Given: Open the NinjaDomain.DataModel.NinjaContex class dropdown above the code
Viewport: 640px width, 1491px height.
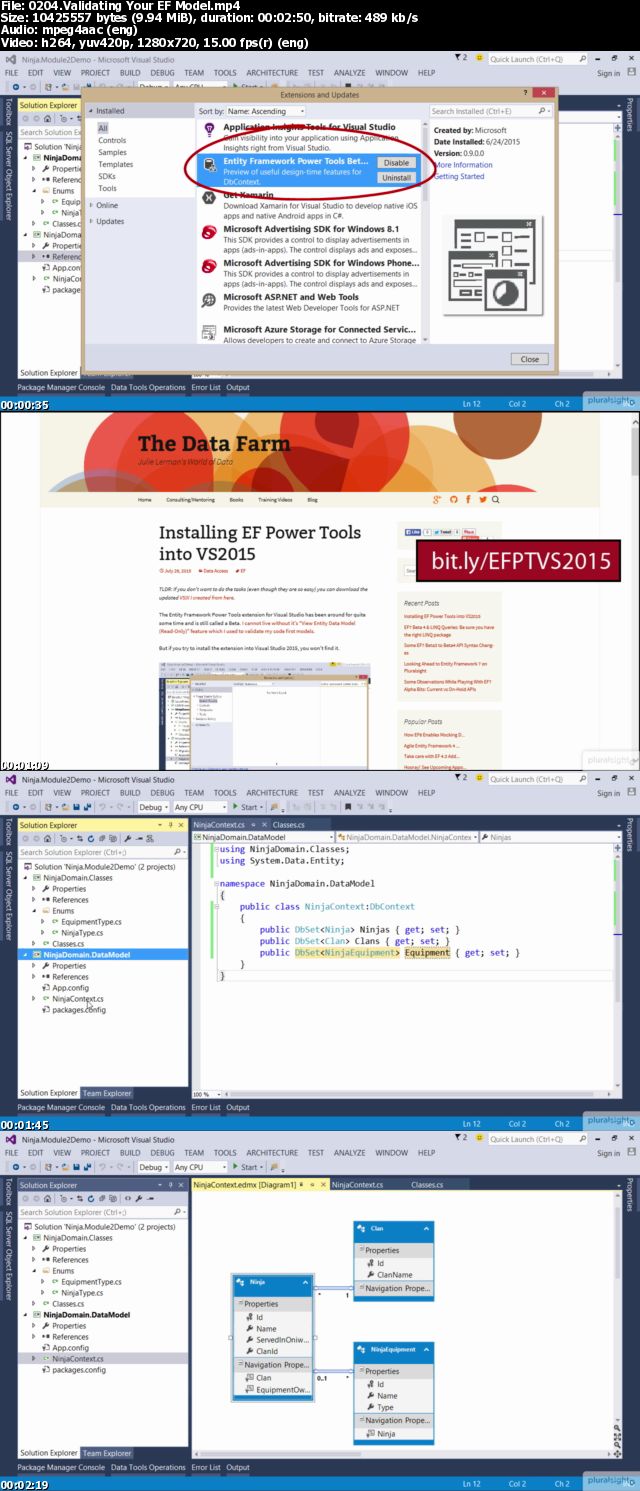Looking at the screenshot, I should click(x=408, y=836).
